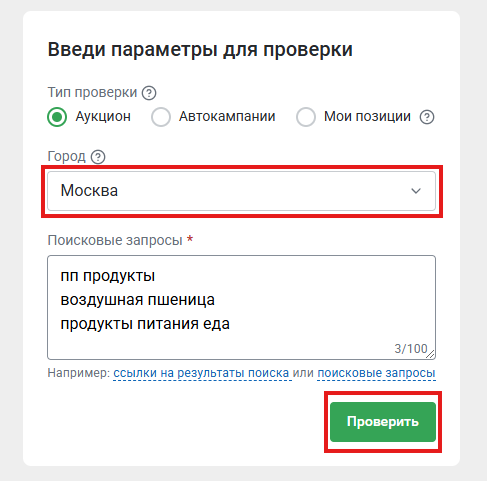Click the Введи параметры для проверки heading
Image resolution: width=487 pixels, height=481 pixels.
pos(200,50)
